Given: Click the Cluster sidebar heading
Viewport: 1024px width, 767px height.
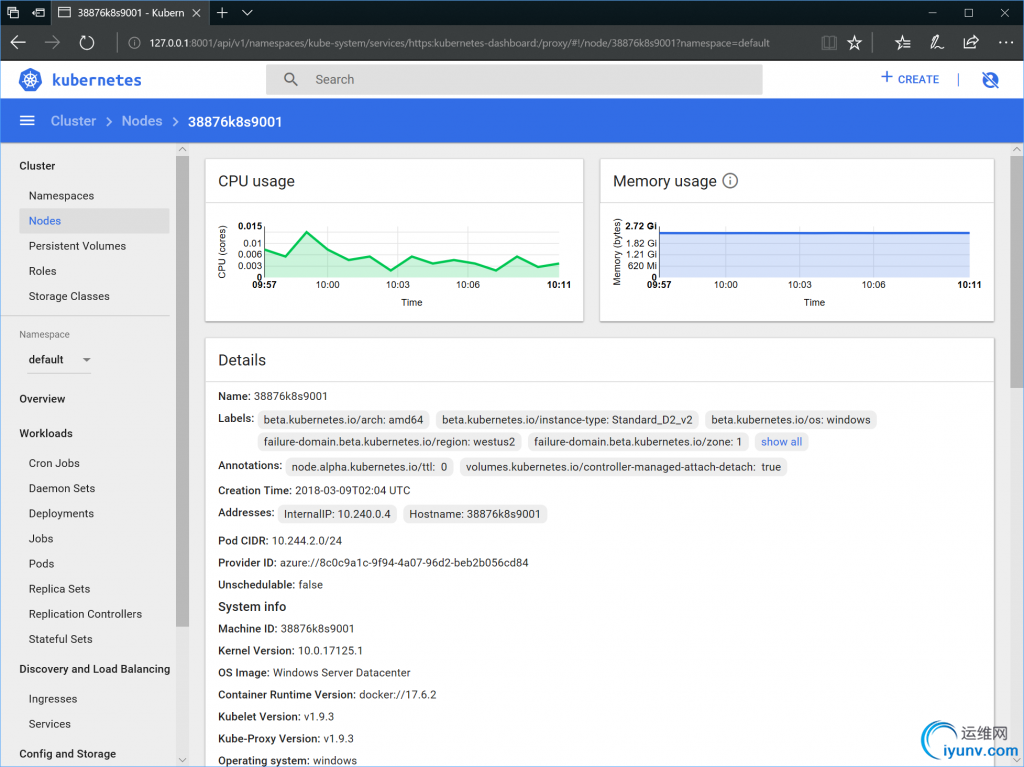Looking at the screenshot, I should tap(37, 166).
